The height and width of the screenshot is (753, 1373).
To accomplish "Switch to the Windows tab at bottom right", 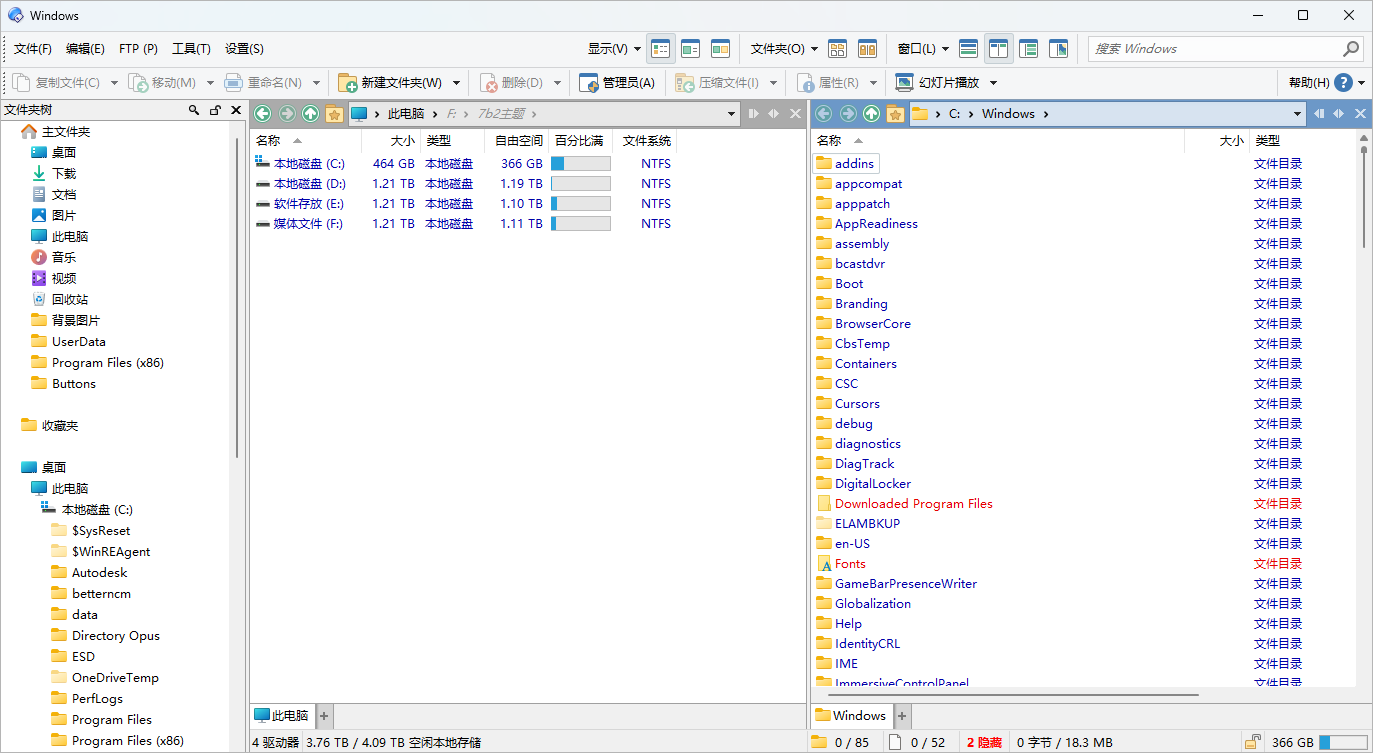I will pos(852,715).
